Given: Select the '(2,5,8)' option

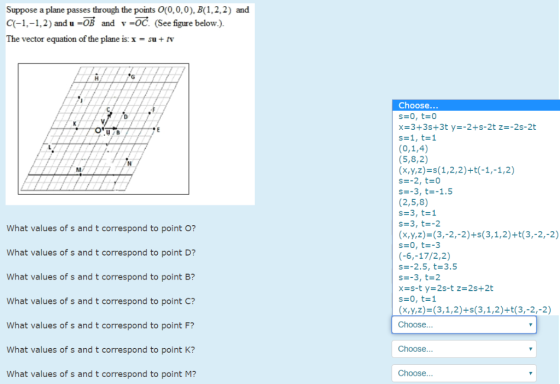Looking at the screenshot, I should tap(476, 202).
